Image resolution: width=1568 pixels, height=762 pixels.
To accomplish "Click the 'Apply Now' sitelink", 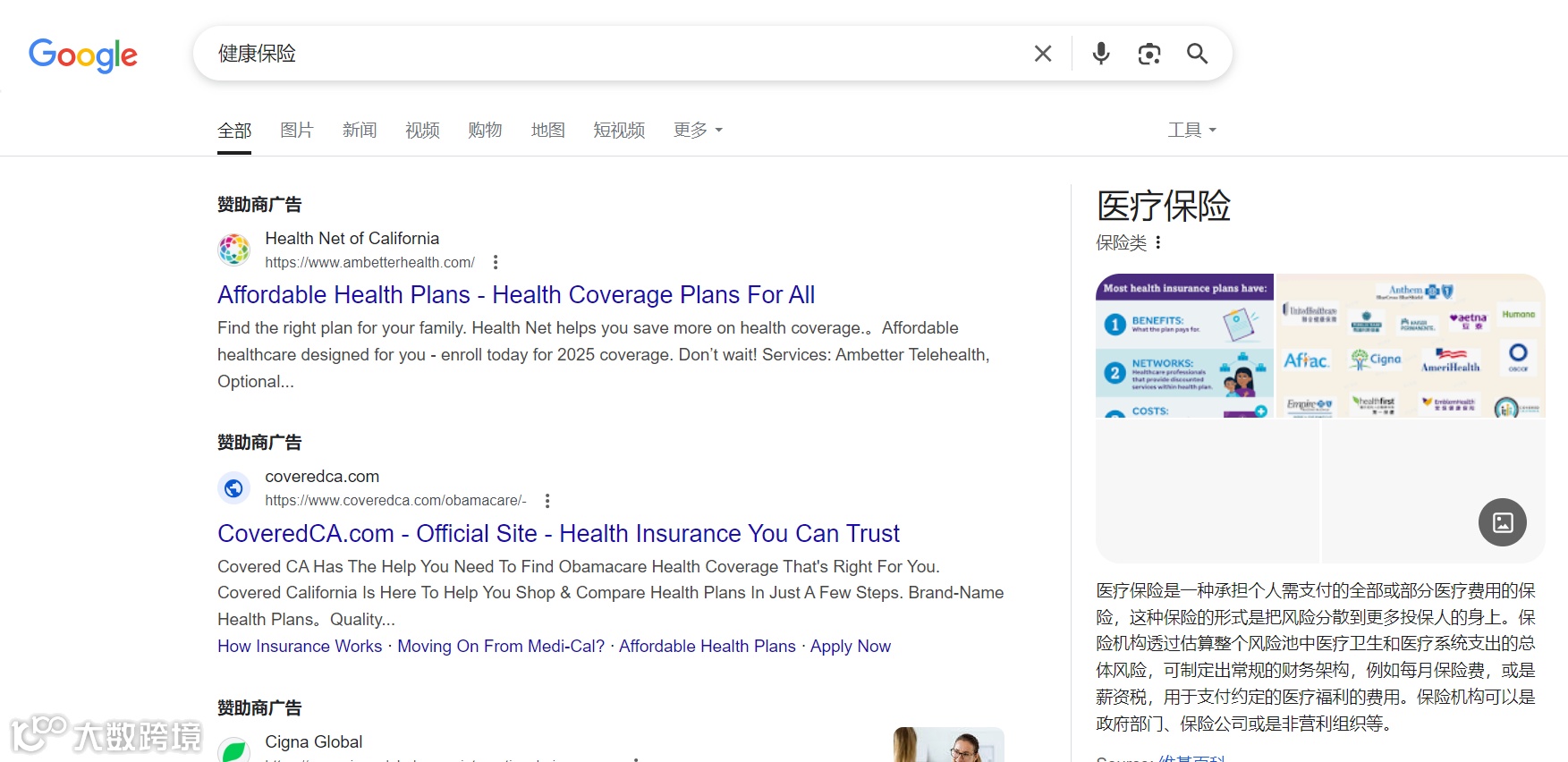I will [851, 646].
